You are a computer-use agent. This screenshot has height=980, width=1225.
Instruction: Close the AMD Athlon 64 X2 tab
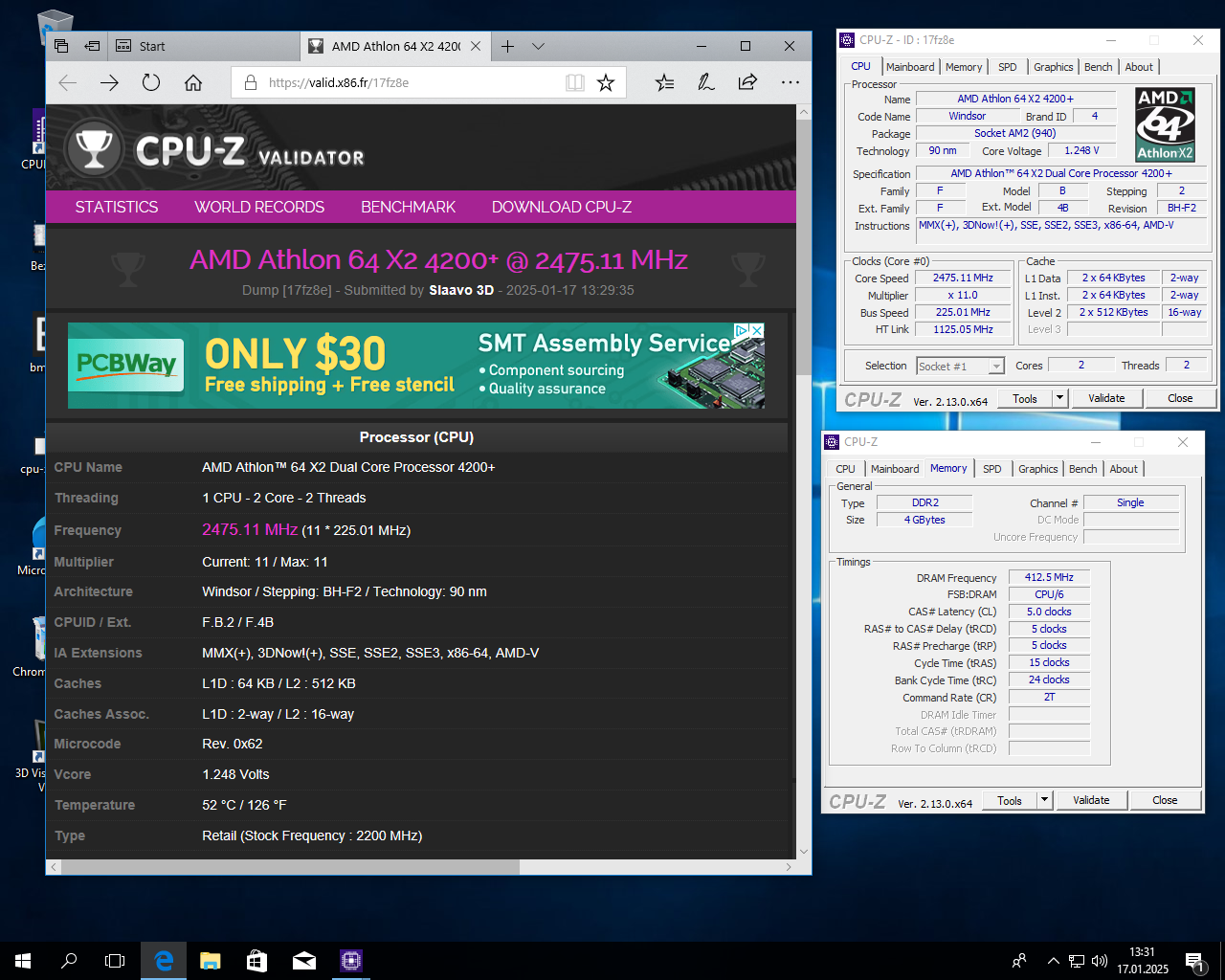tap(475, 46)
